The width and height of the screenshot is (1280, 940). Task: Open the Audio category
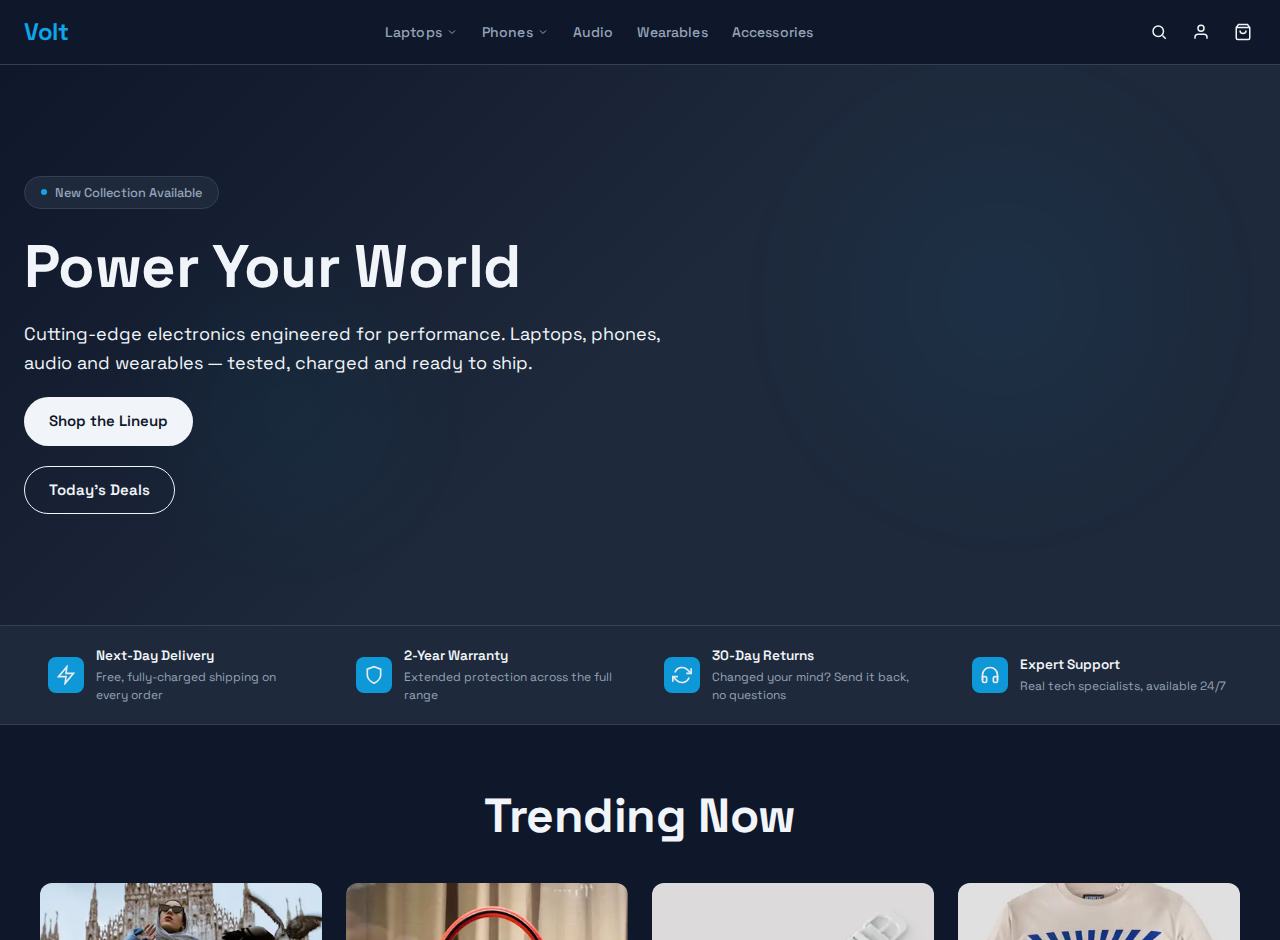pyautogui.click(x=592, y=32)
